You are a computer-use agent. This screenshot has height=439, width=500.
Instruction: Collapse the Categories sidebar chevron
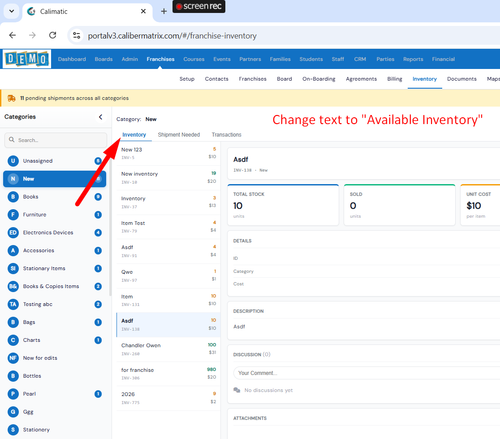pyautogui.click(x=100, y=117)
